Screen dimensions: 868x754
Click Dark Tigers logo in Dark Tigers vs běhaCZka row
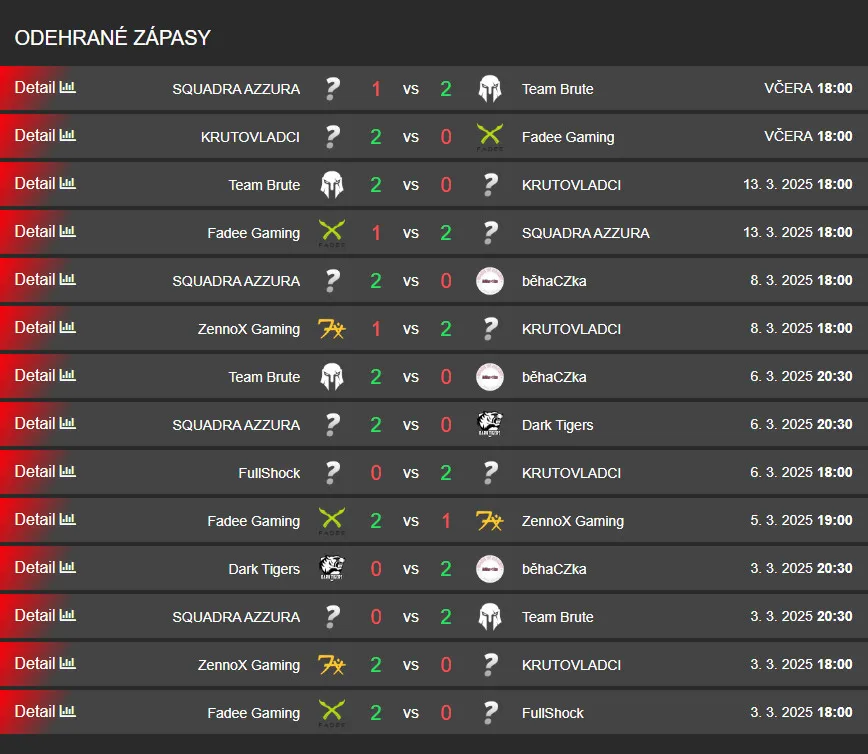click(332, 569)
